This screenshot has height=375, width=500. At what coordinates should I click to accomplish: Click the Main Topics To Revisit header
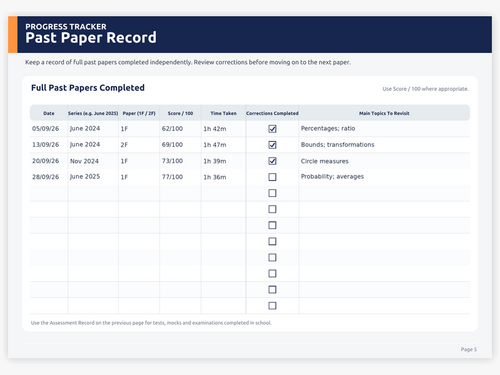[x=384, y=113]
